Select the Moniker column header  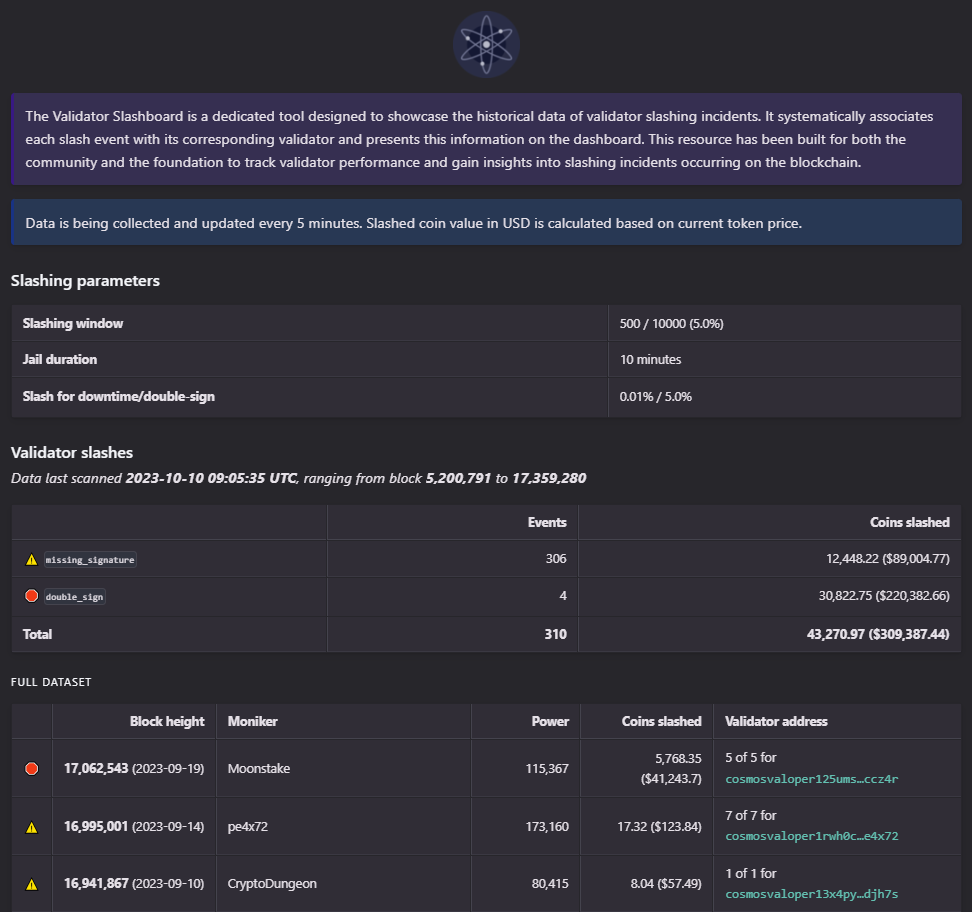250,721
